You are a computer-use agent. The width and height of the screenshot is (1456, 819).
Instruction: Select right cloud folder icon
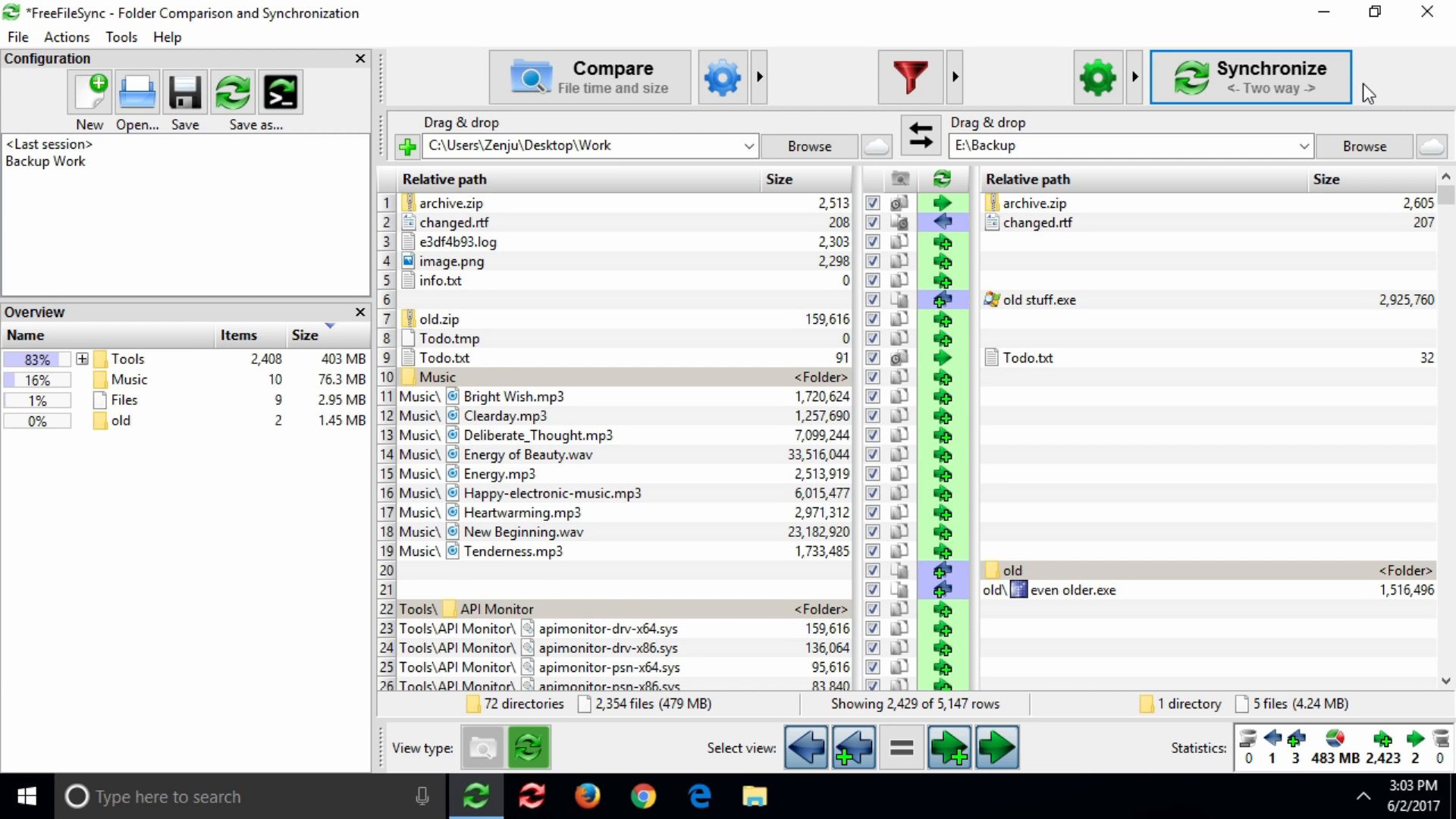1431,146
